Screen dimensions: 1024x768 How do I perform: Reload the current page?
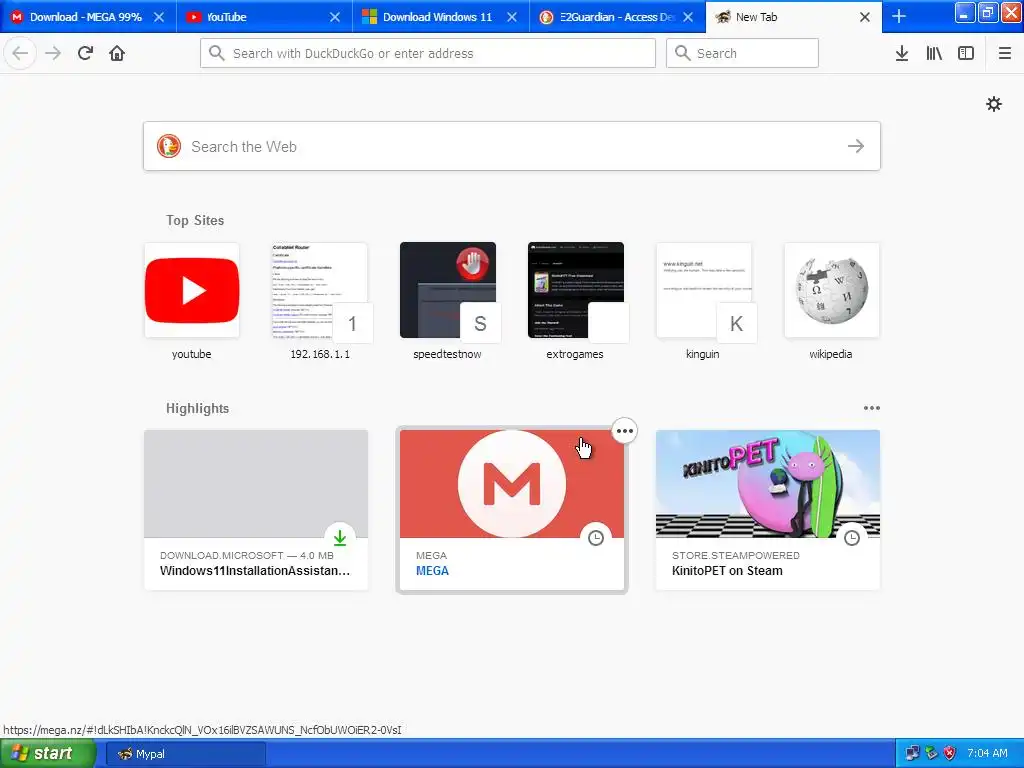pyautogui.click(x=85, y=53)
